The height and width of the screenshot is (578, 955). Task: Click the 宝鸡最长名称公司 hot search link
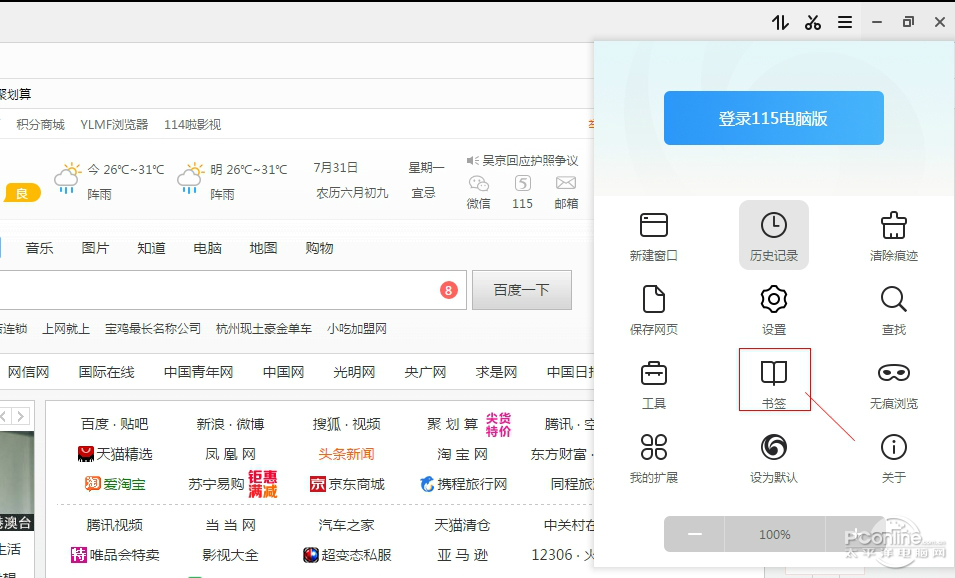[x=153, y=329]
